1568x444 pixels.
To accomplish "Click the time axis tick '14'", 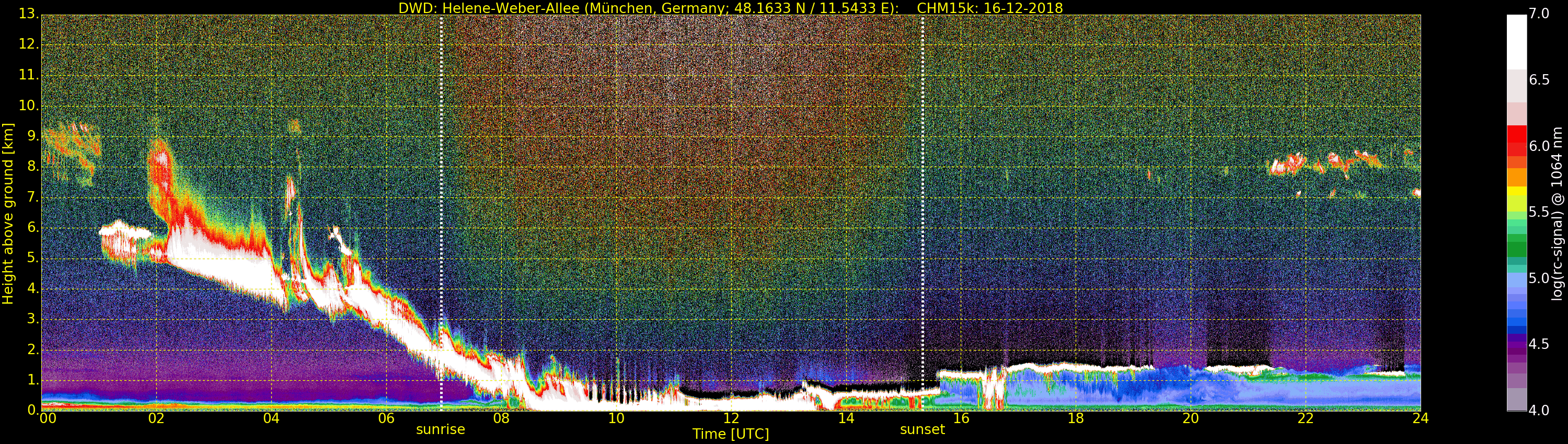I will [x=846, y=418].
